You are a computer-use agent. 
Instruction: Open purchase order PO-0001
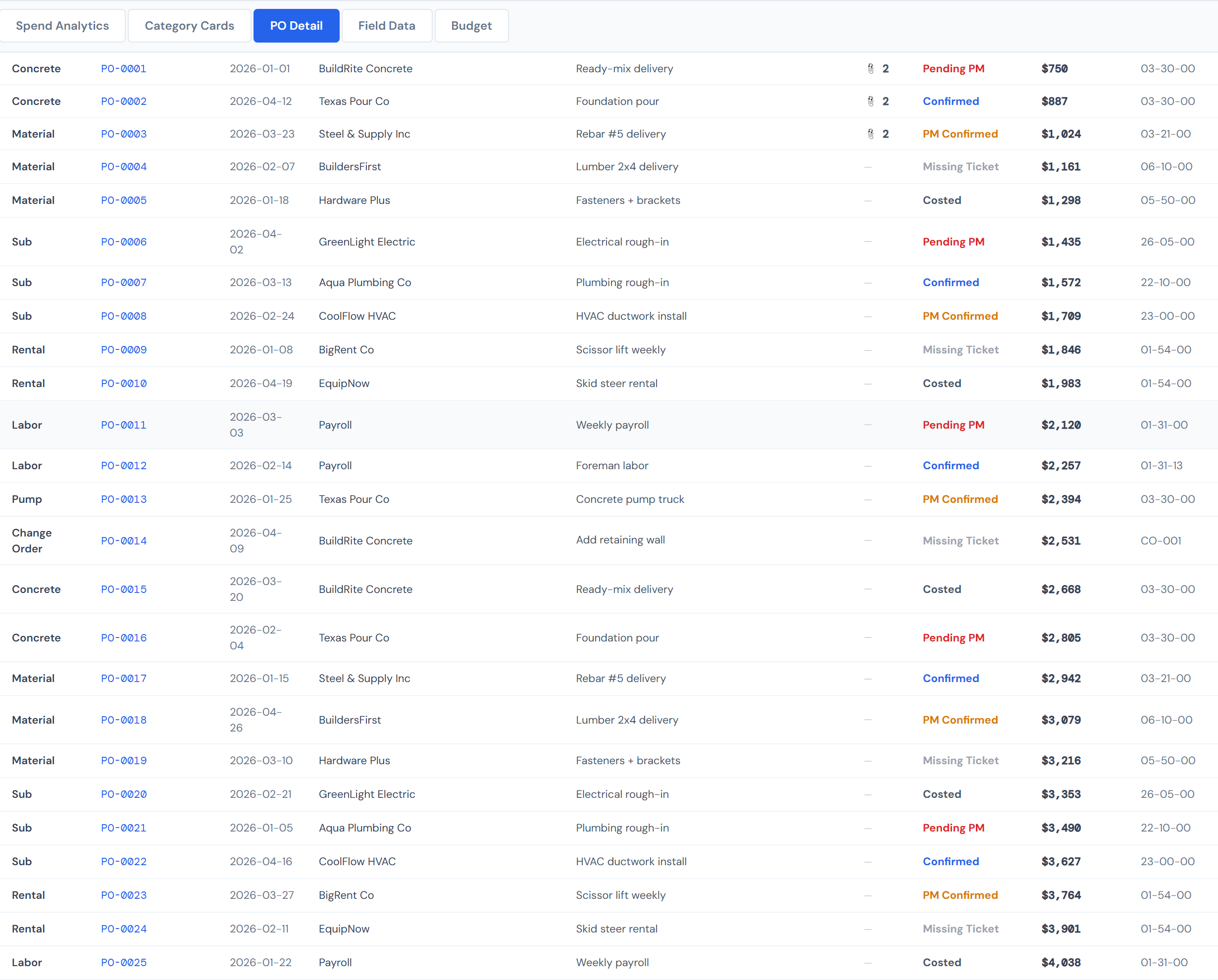click(123, 68)
